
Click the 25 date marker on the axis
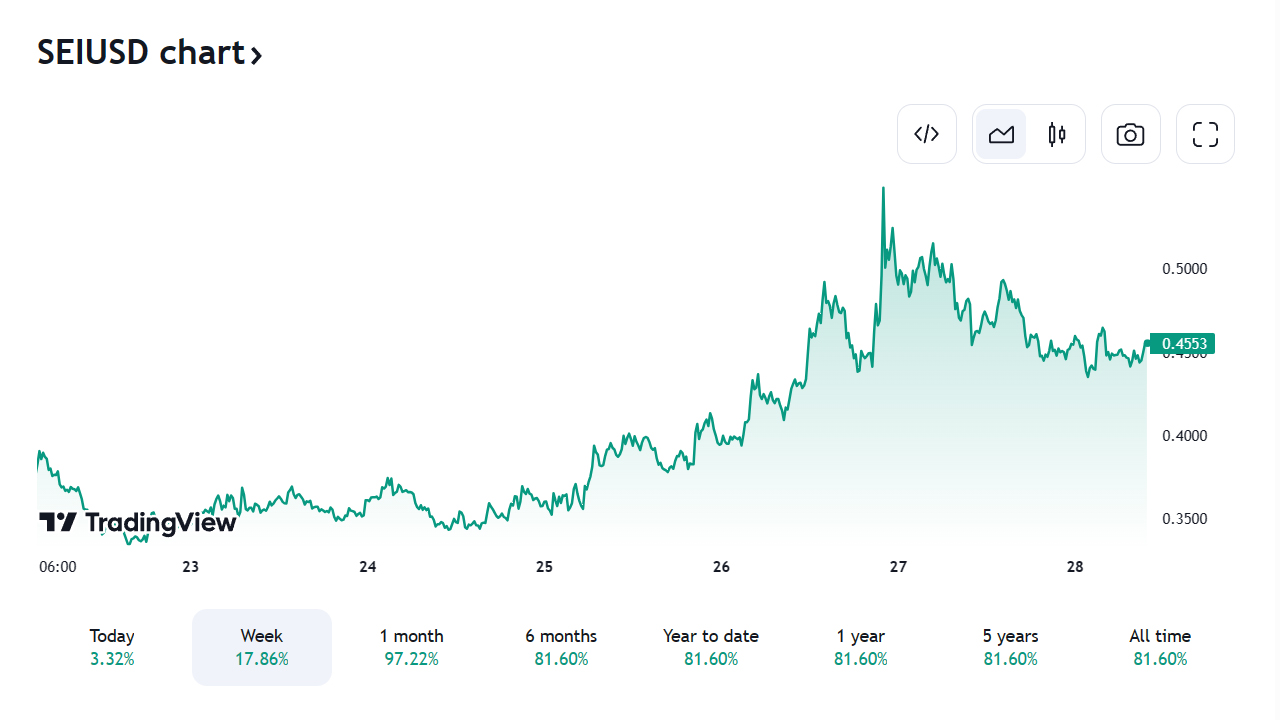(x=544, y=567)
